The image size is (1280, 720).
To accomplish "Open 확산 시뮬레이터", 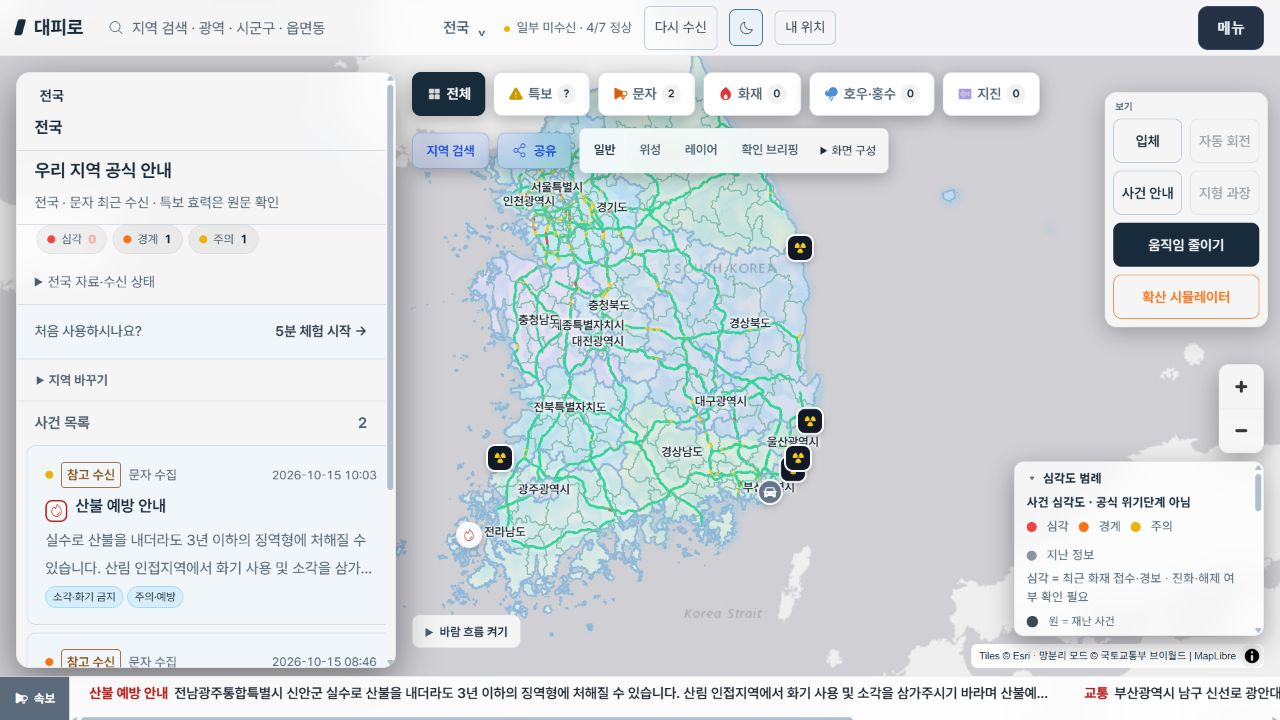I will [x=1186, y=297].
